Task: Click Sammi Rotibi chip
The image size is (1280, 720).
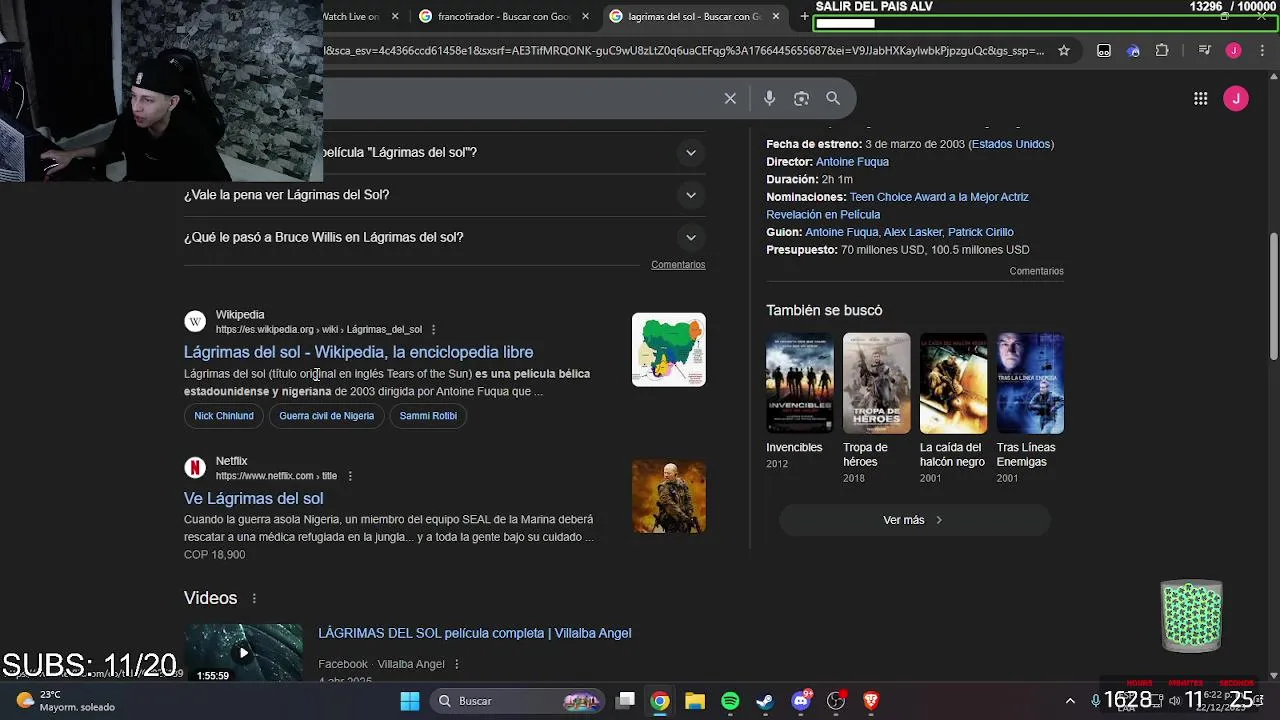Action: coord(428,416)
